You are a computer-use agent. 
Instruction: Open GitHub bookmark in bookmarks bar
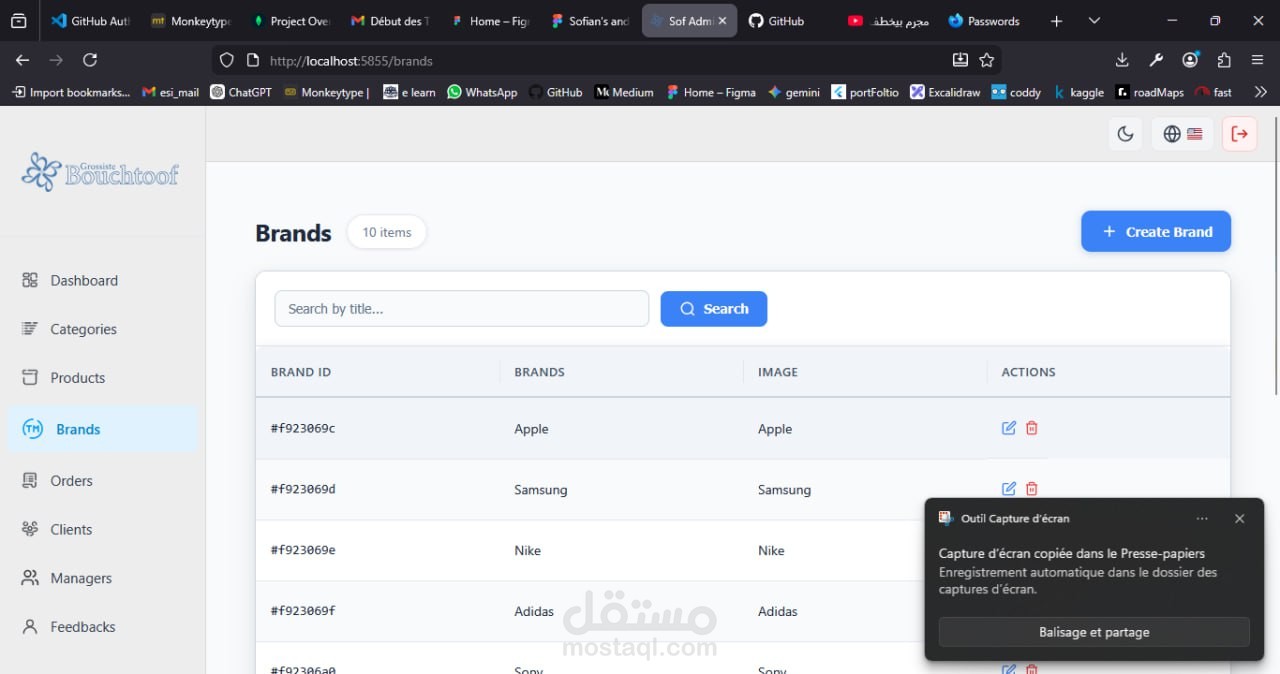(555, 92)
